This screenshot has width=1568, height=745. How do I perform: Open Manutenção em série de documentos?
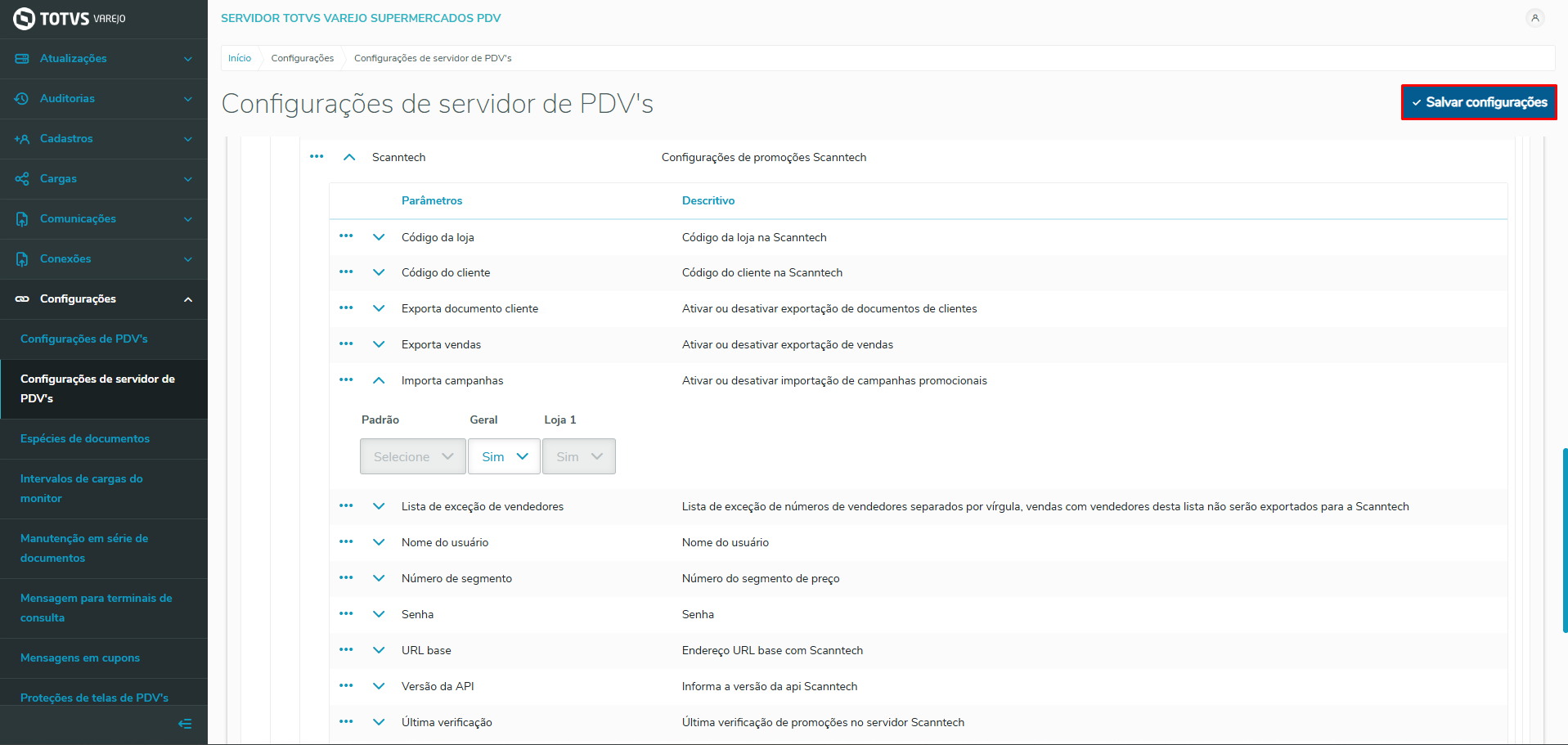[x=104, y=549]
